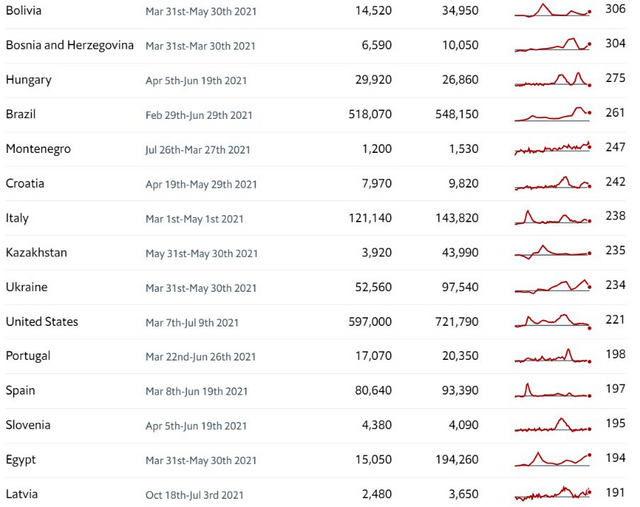Viewport: 640px width, 507px height.
Task: Select the Kazakhstan country name
Action: tap(36, 253)
